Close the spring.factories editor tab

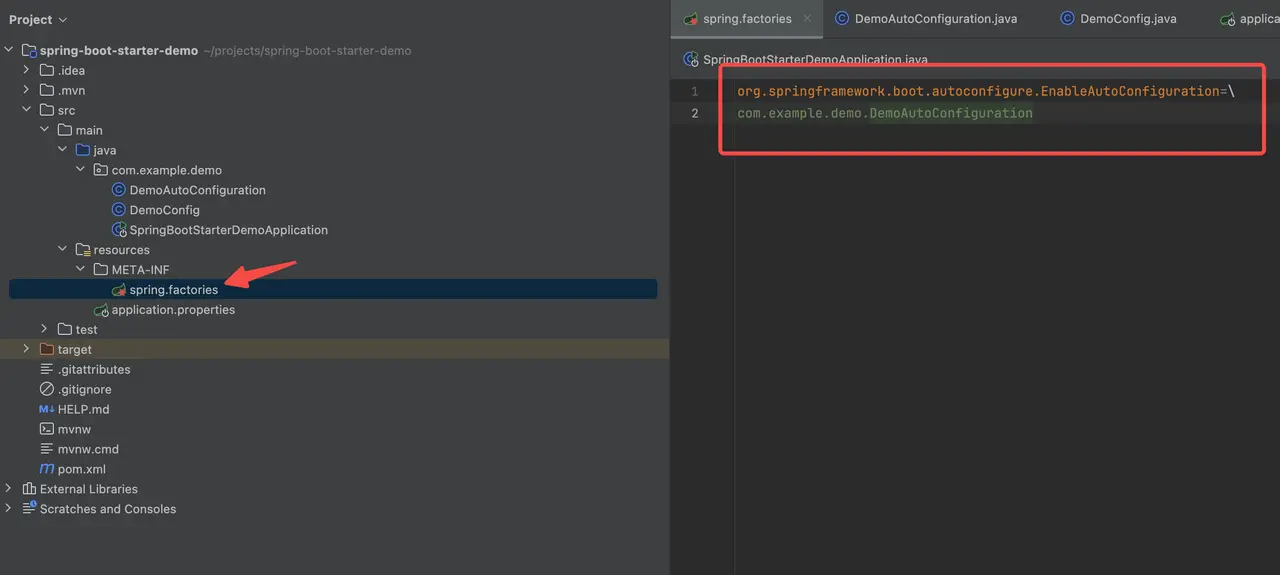tap(807, 18)
